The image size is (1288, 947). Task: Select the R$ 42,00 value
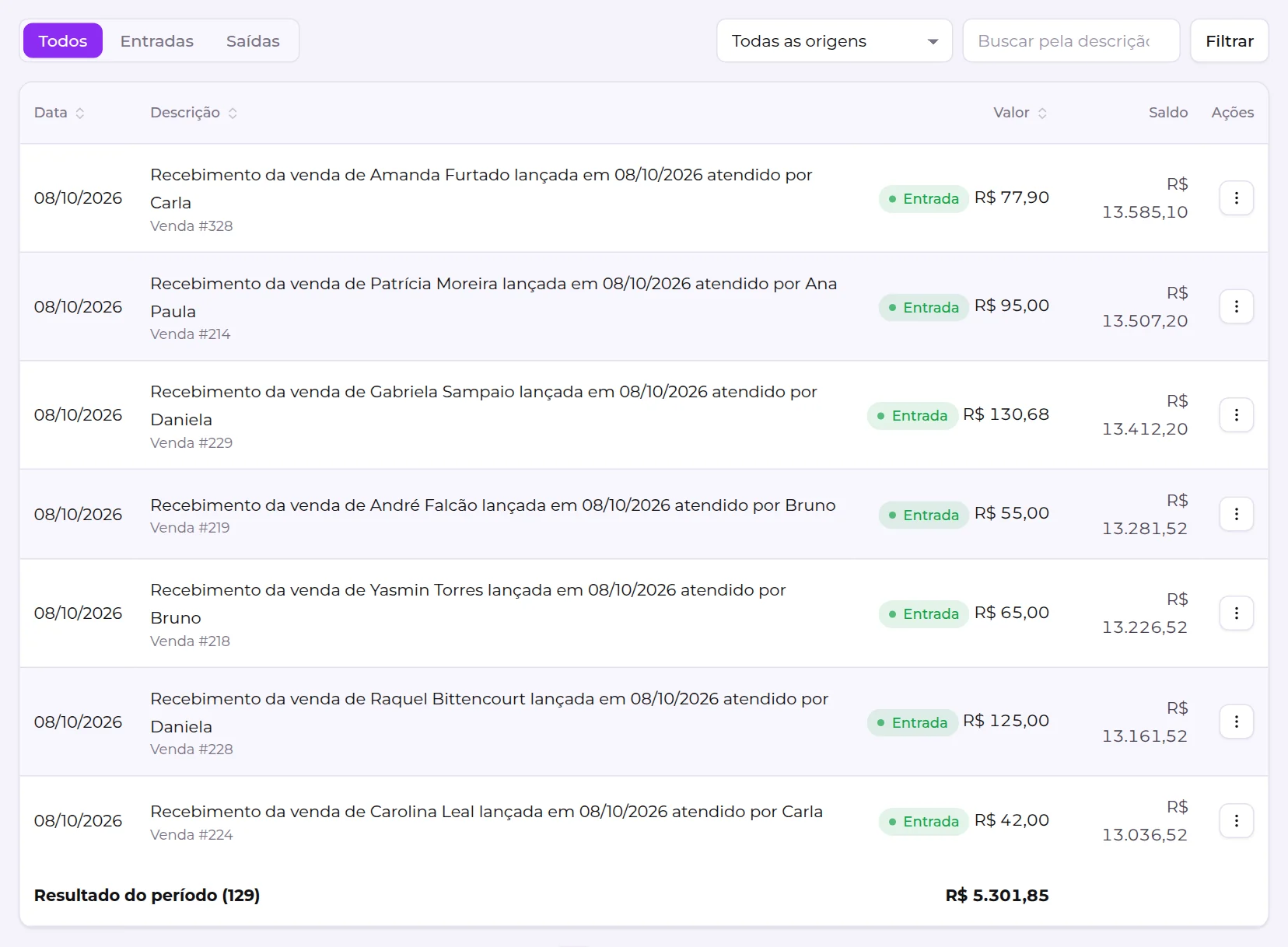(x=1011, y=820)
